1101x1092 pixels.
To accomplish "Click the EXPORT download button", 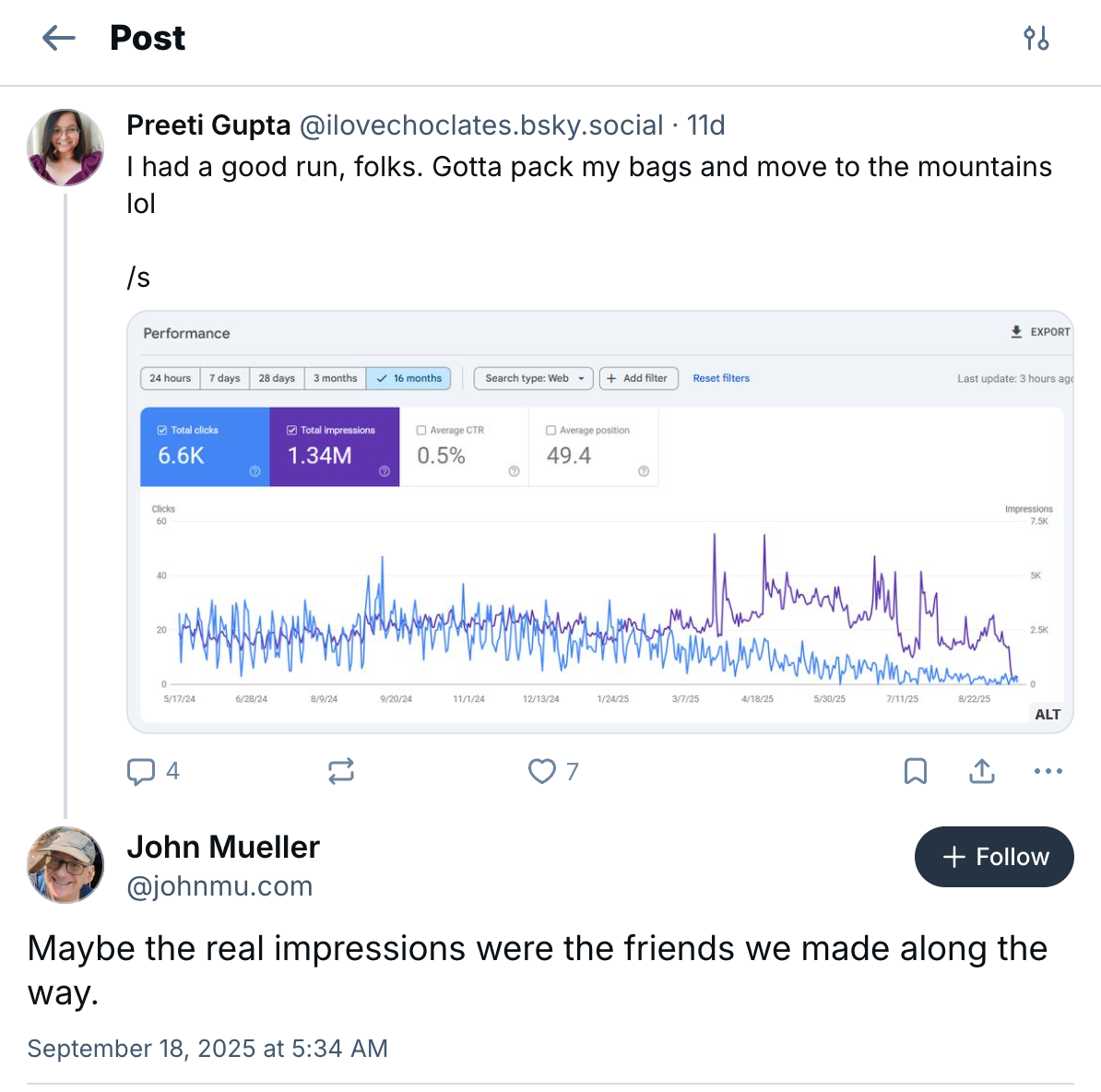I will coord(1040,332).
